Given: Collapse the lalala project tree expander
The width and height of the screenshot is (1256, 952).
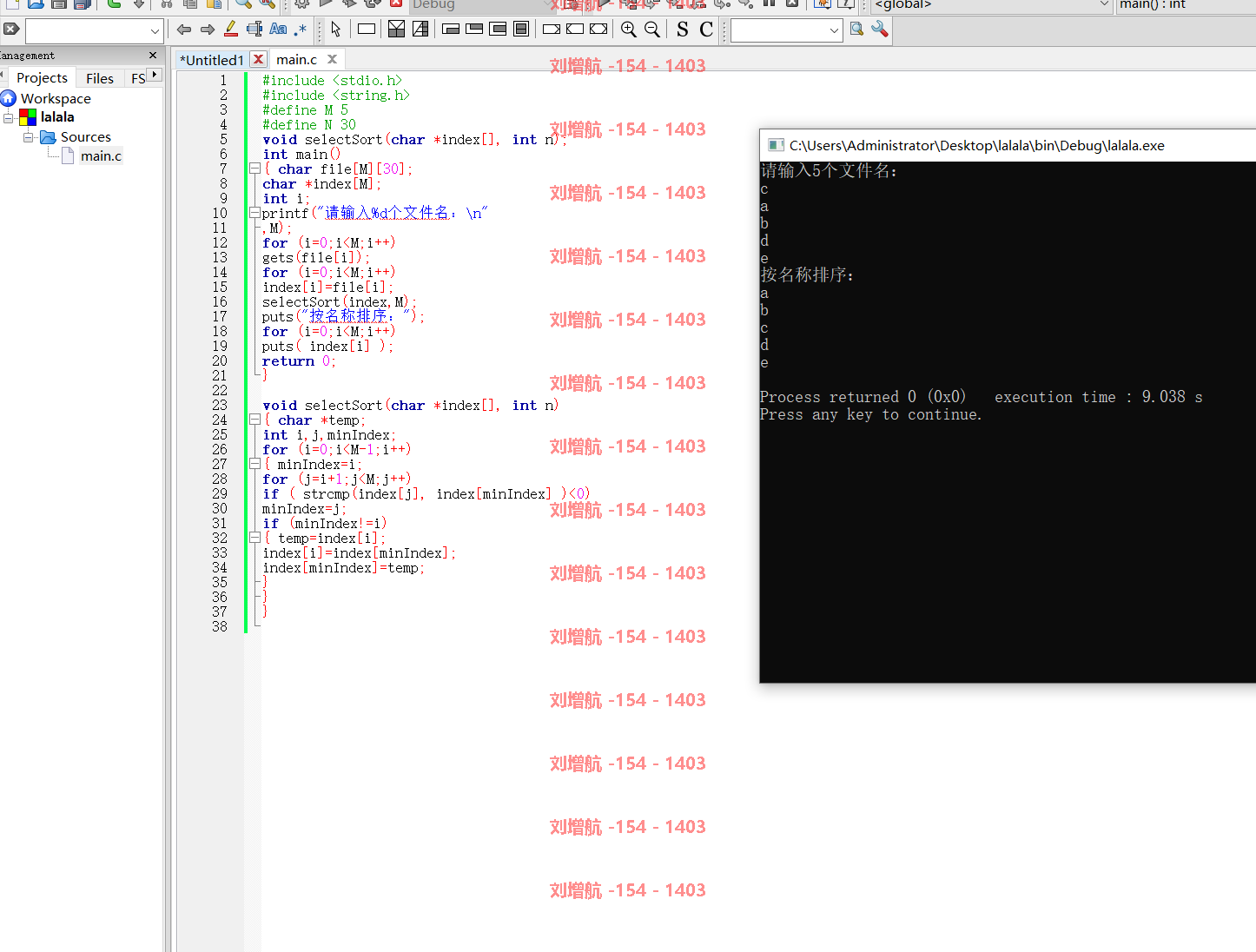Looking at the screenshot, I should tap(9, 117).
